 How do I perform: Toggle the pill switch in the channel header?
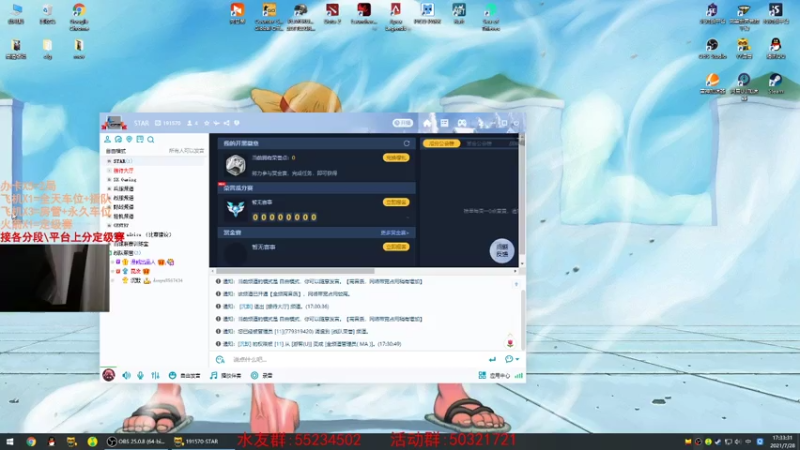(x=403, y=123)
